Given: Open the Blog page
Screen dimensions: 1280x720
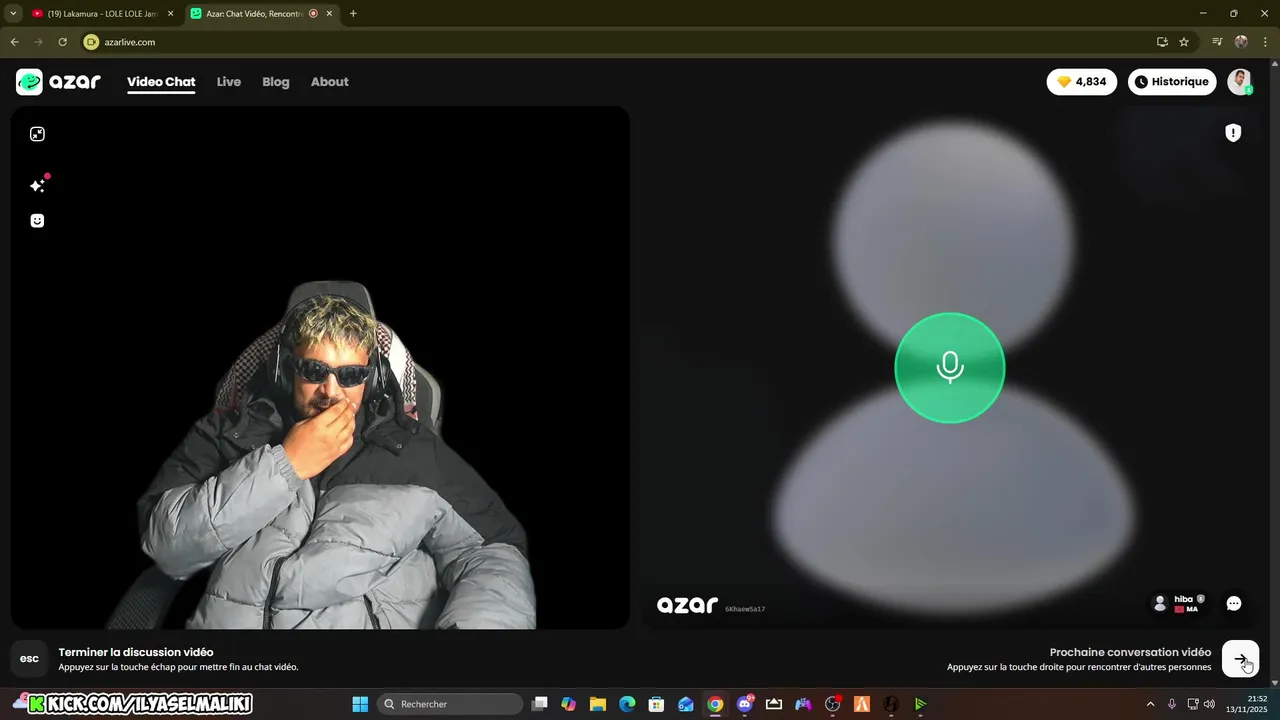Looking at the screenshot, I should coord(276,82).
